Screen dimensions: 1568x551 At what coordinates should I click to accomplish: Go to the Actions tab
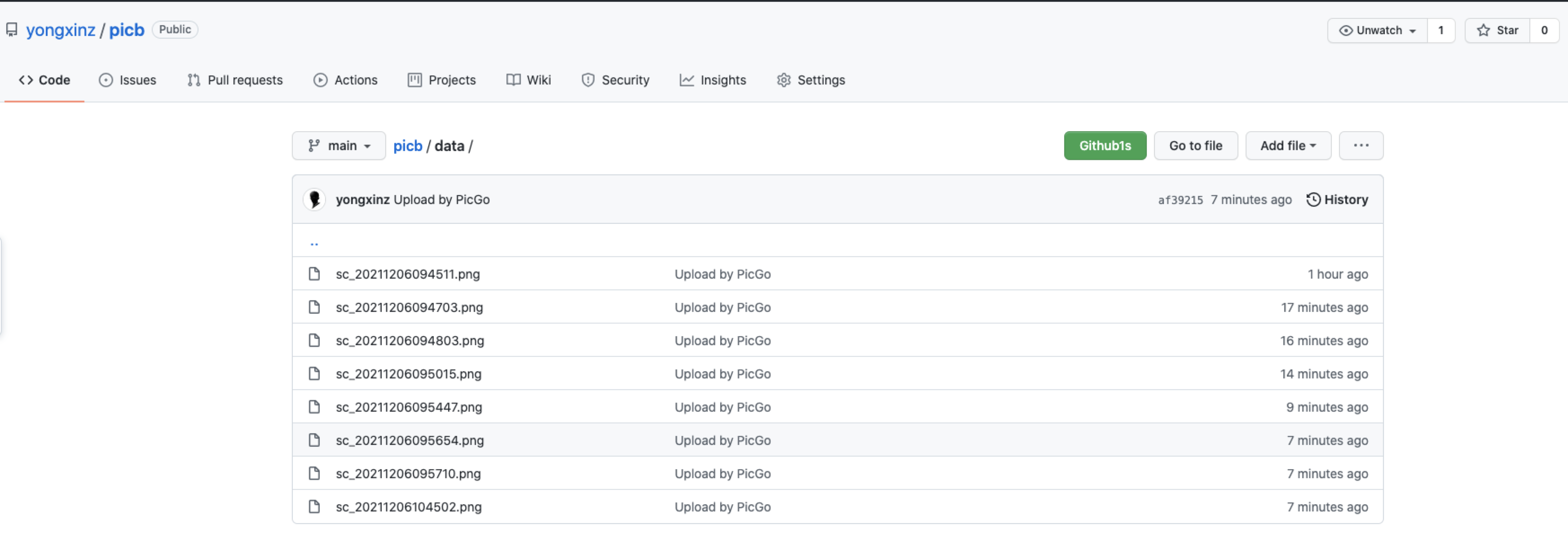point(345,80)
